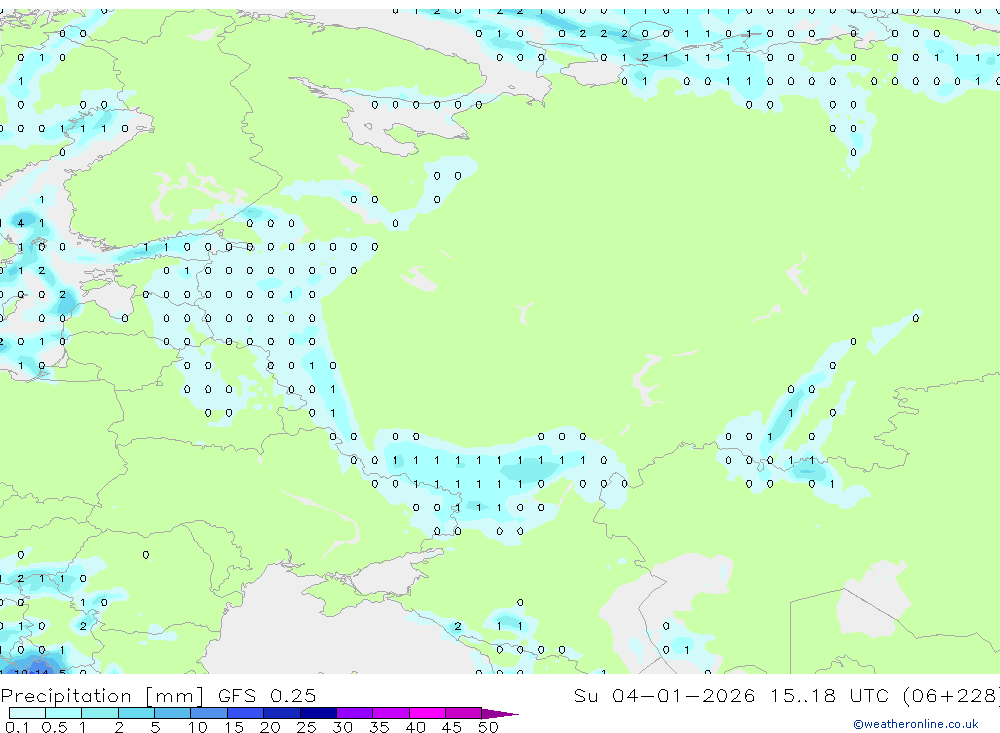Screen dimensions: 1000x733
Task: Click the '20' legend scale label
Action: pyautogui.click(x=270, y=727)
